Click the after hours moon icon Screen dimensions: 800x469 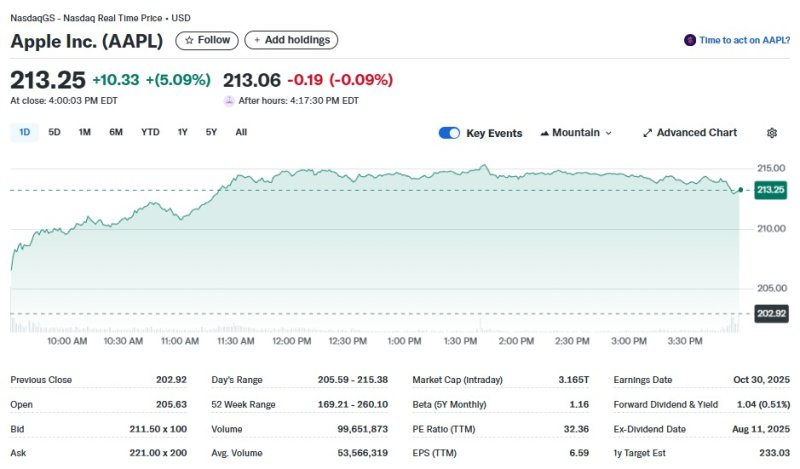229,101
